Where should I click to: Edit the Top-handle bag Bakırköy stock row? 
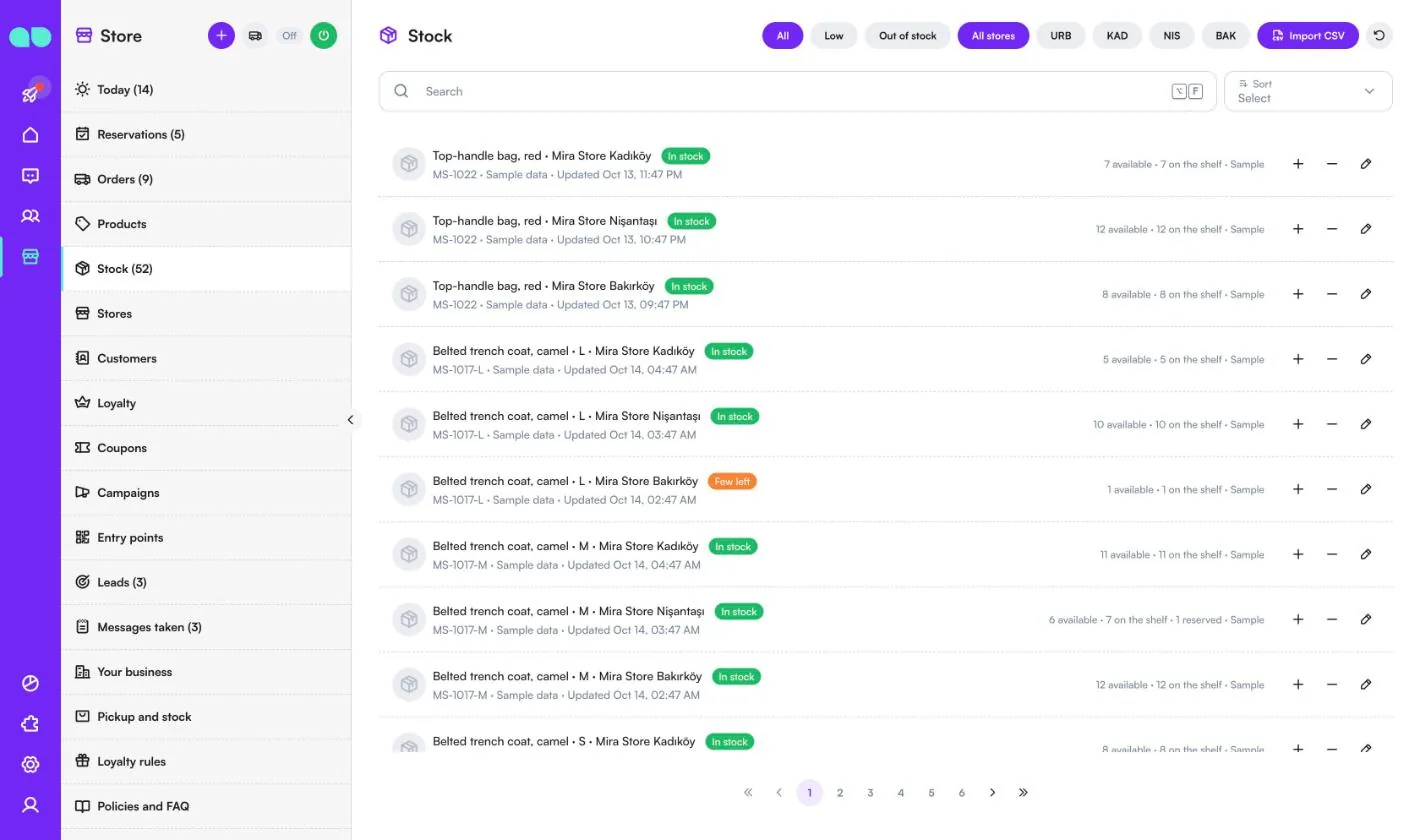pyautogui.click(x=1366, y=294)
